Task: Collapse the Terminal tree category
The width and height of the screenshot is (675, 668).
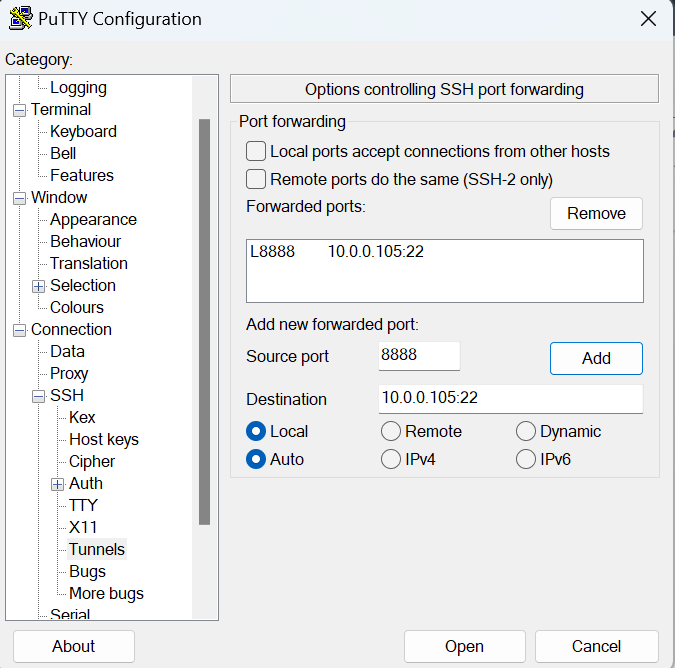Action: (x=20, y=110)
